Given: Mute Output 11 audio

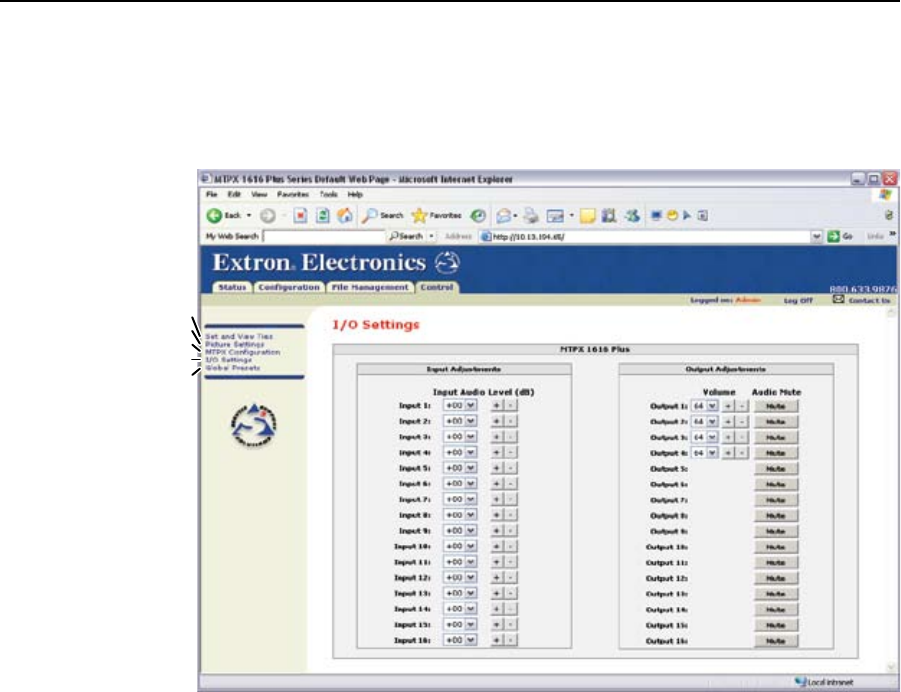Looking at the screenshot, I should [775, 562].
